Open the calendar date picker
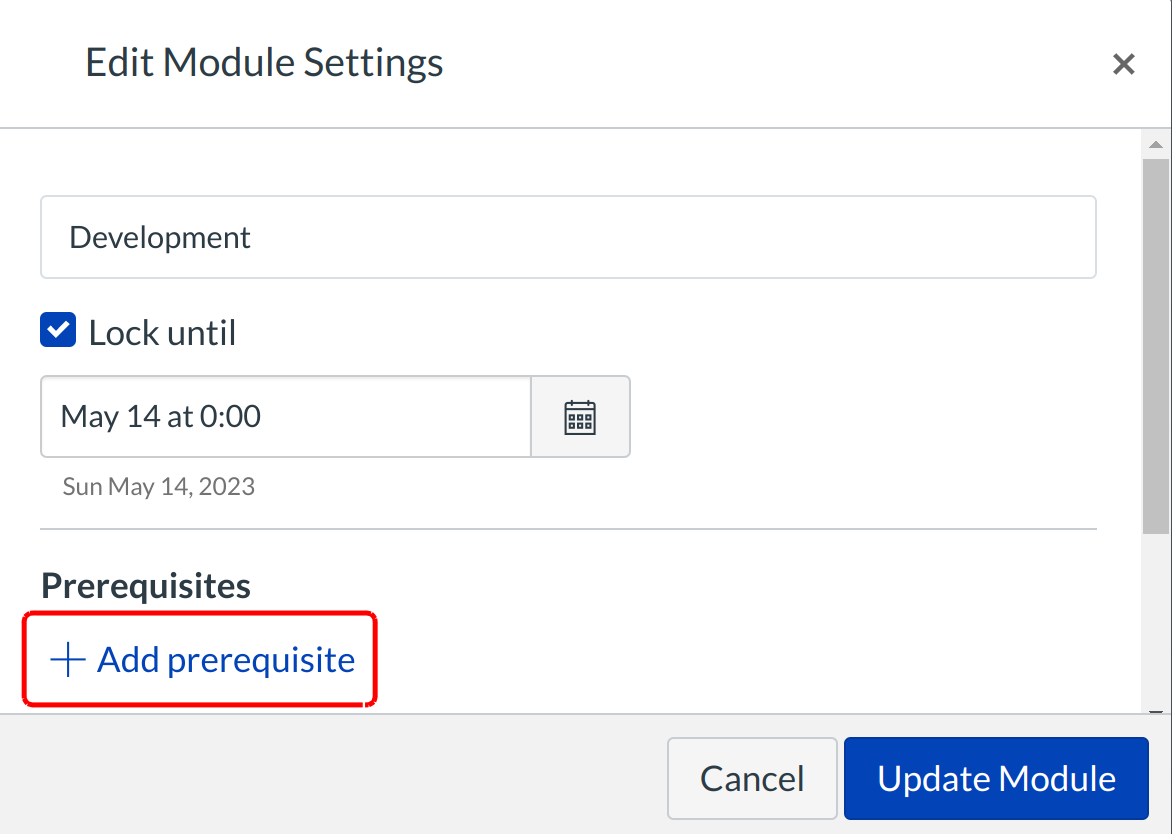1172x834 pixels. (580, 417)
